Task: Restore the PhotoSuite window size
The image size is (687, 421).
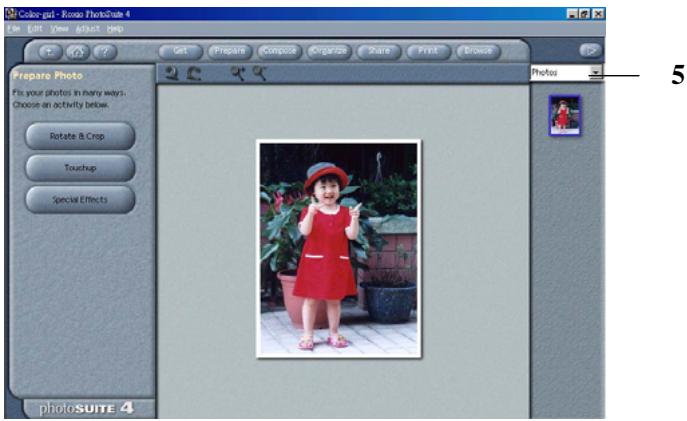Action: pos(584,14)
